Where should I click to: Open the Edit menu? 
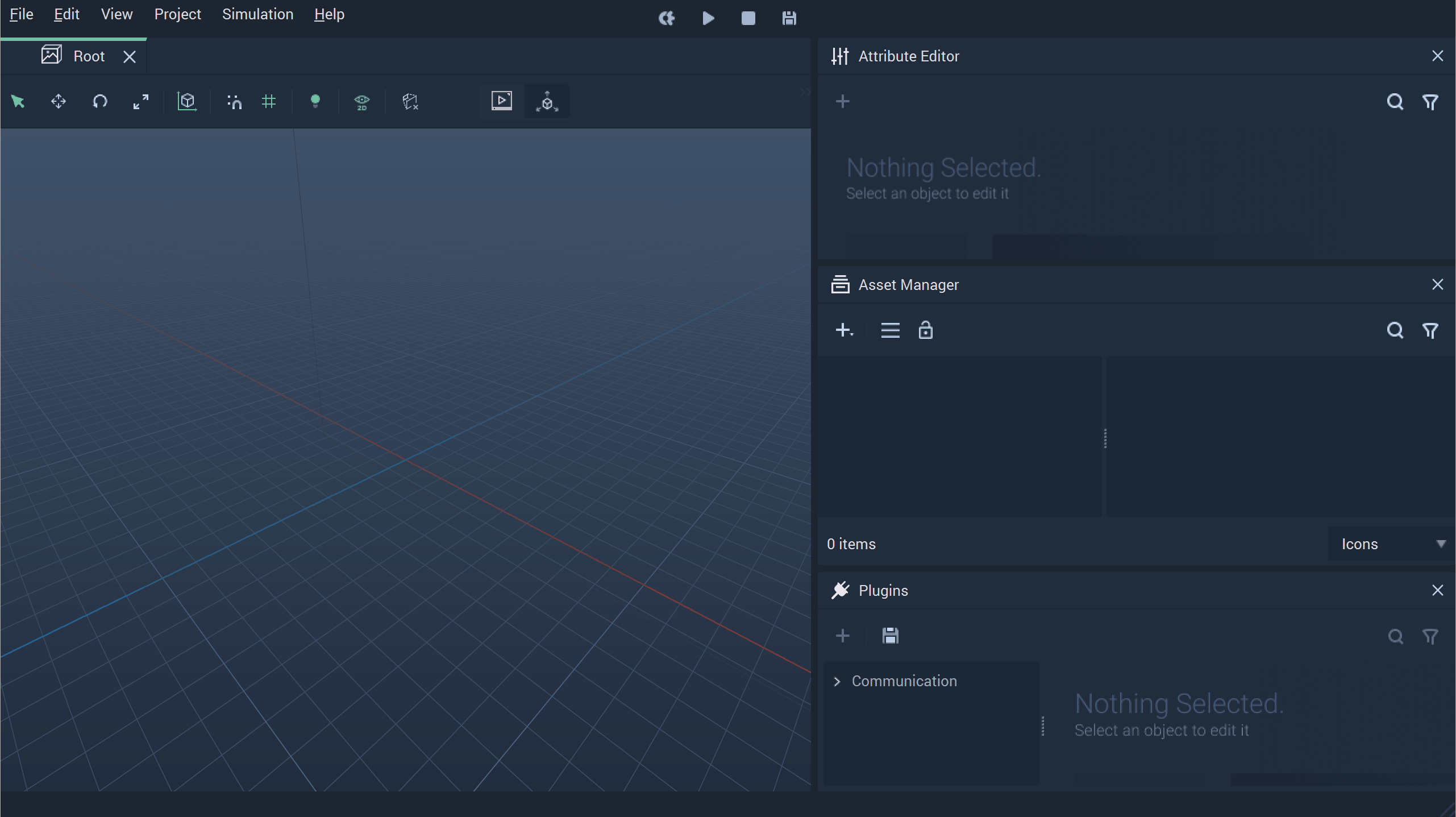(66, 14)
